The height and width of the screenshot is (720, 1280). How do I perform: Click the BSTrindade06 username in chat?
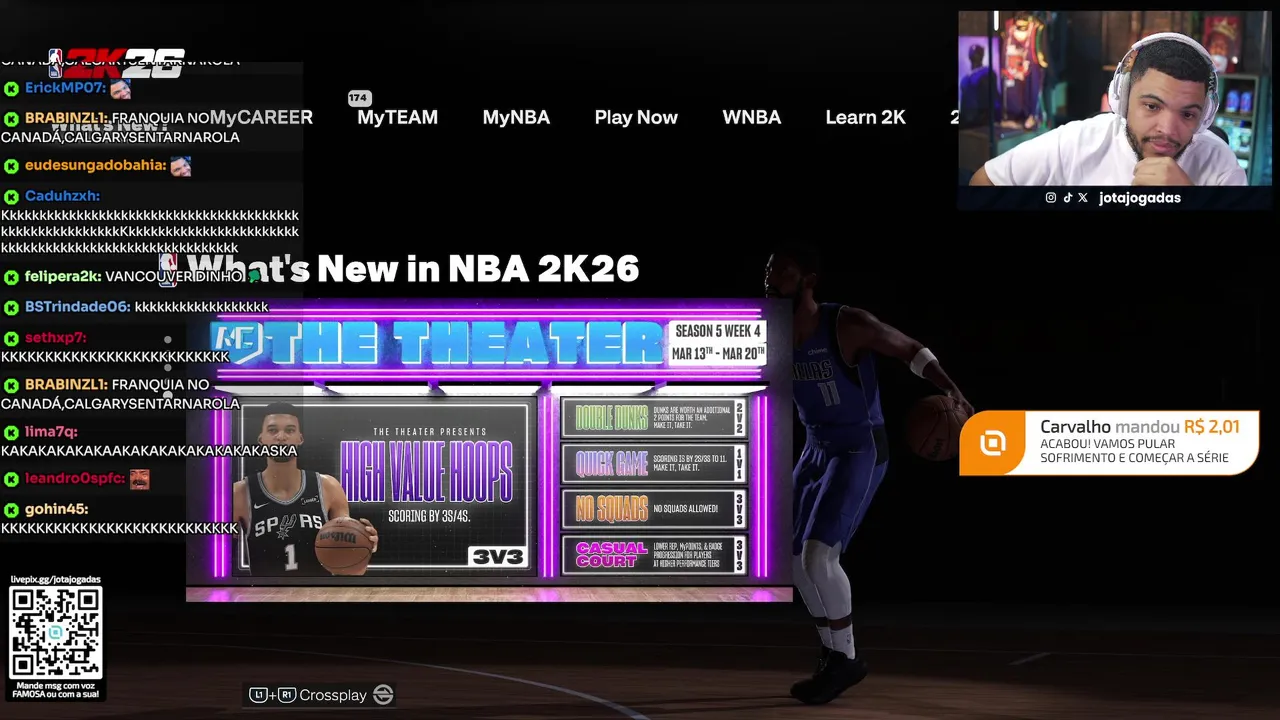[78, 308]
